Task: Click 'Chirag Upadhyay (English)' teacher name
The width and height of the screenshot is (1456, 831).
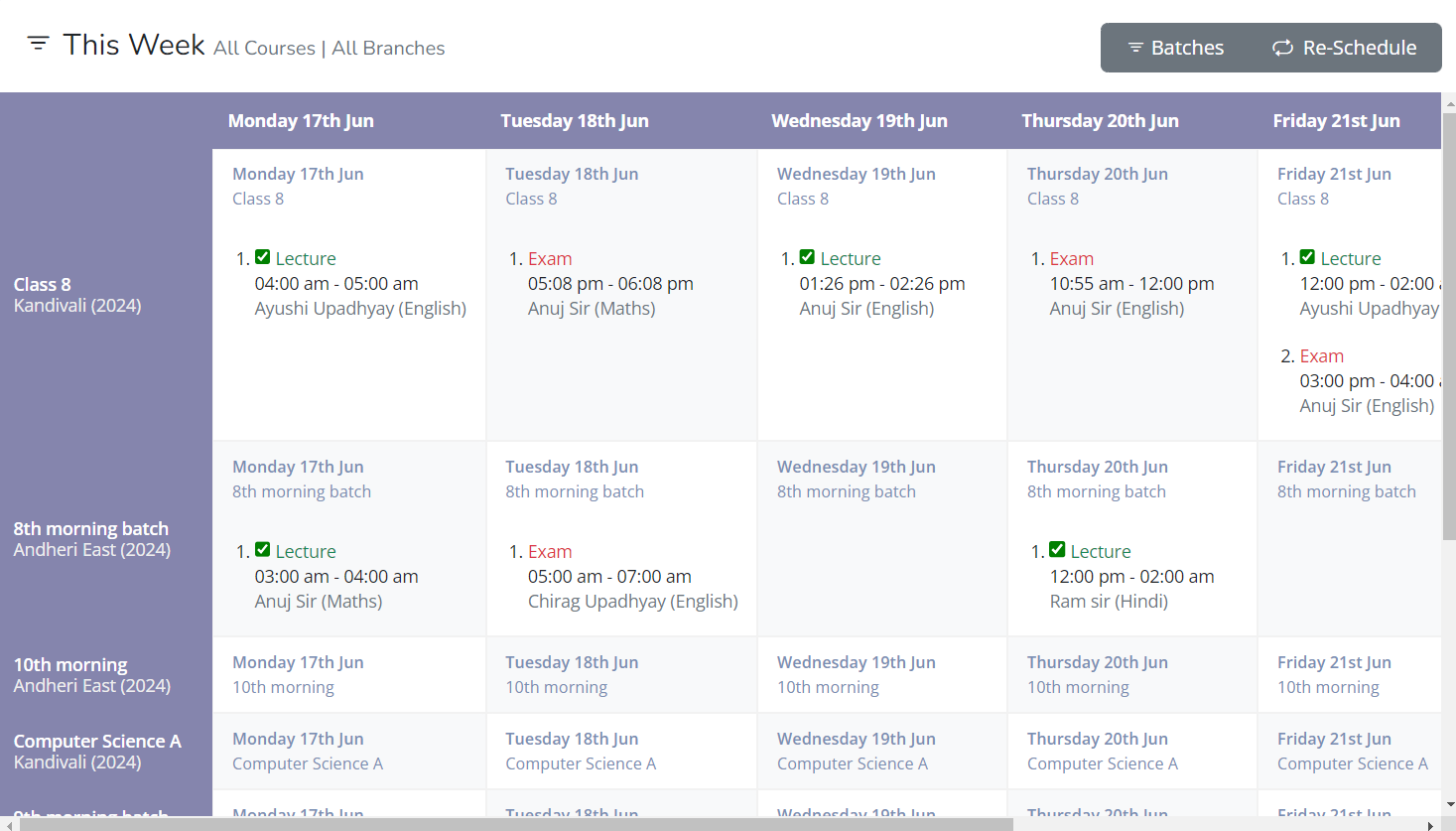Action: 633,602
